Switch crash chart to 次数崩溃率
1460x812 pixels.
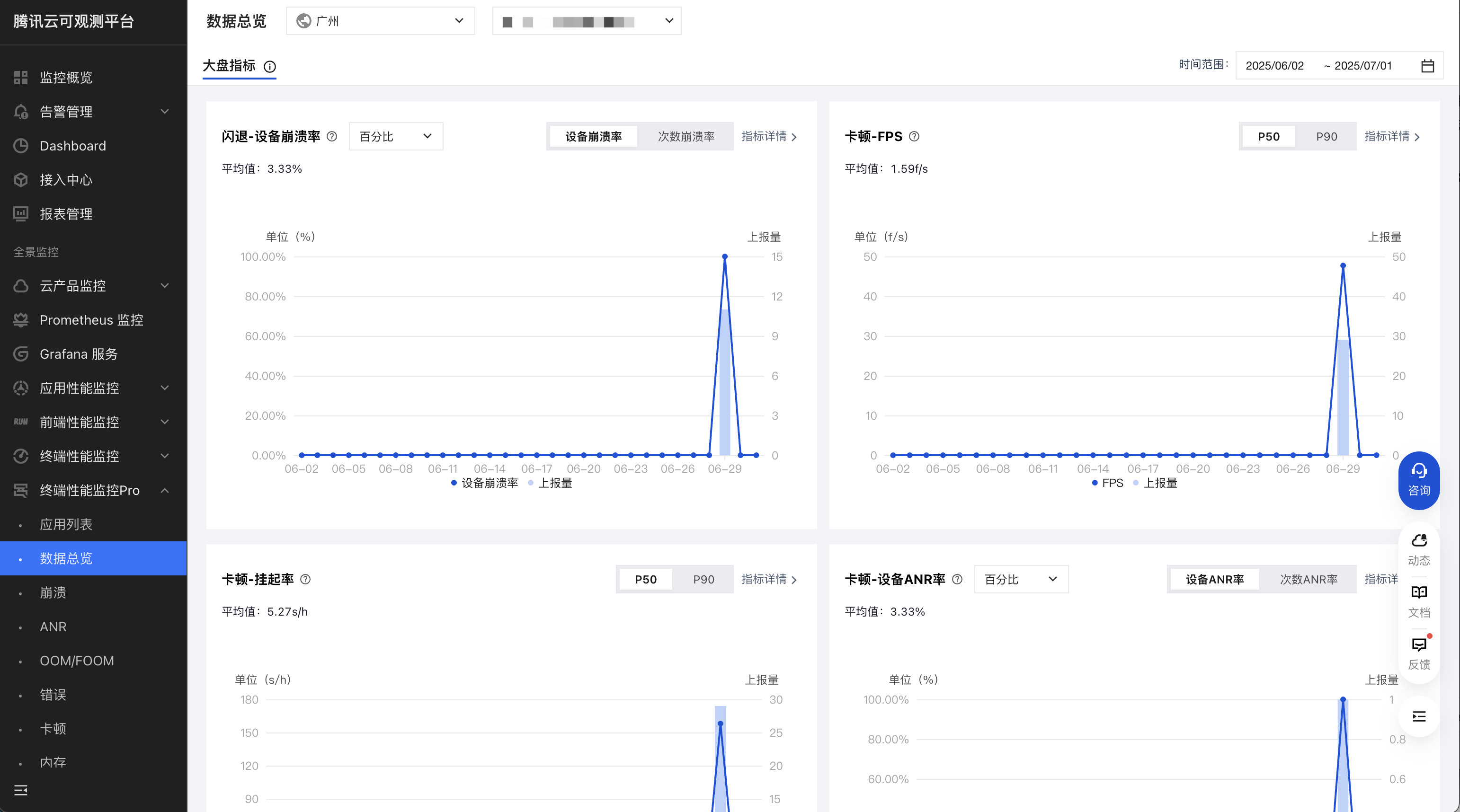(686, 137)
